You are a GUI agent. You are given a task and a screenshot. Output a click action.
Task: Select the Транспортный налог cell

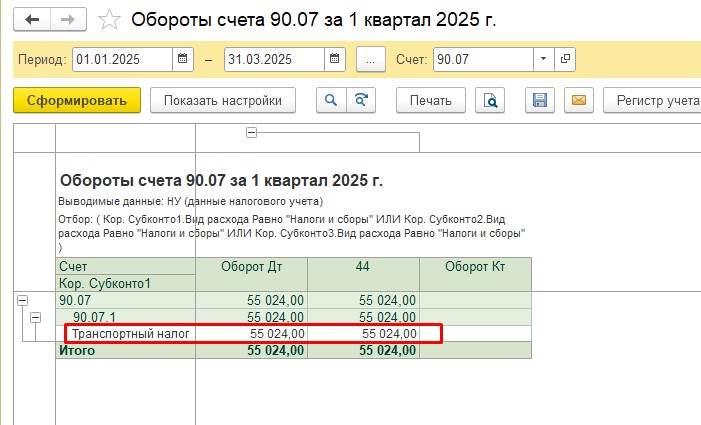point(126,334)
